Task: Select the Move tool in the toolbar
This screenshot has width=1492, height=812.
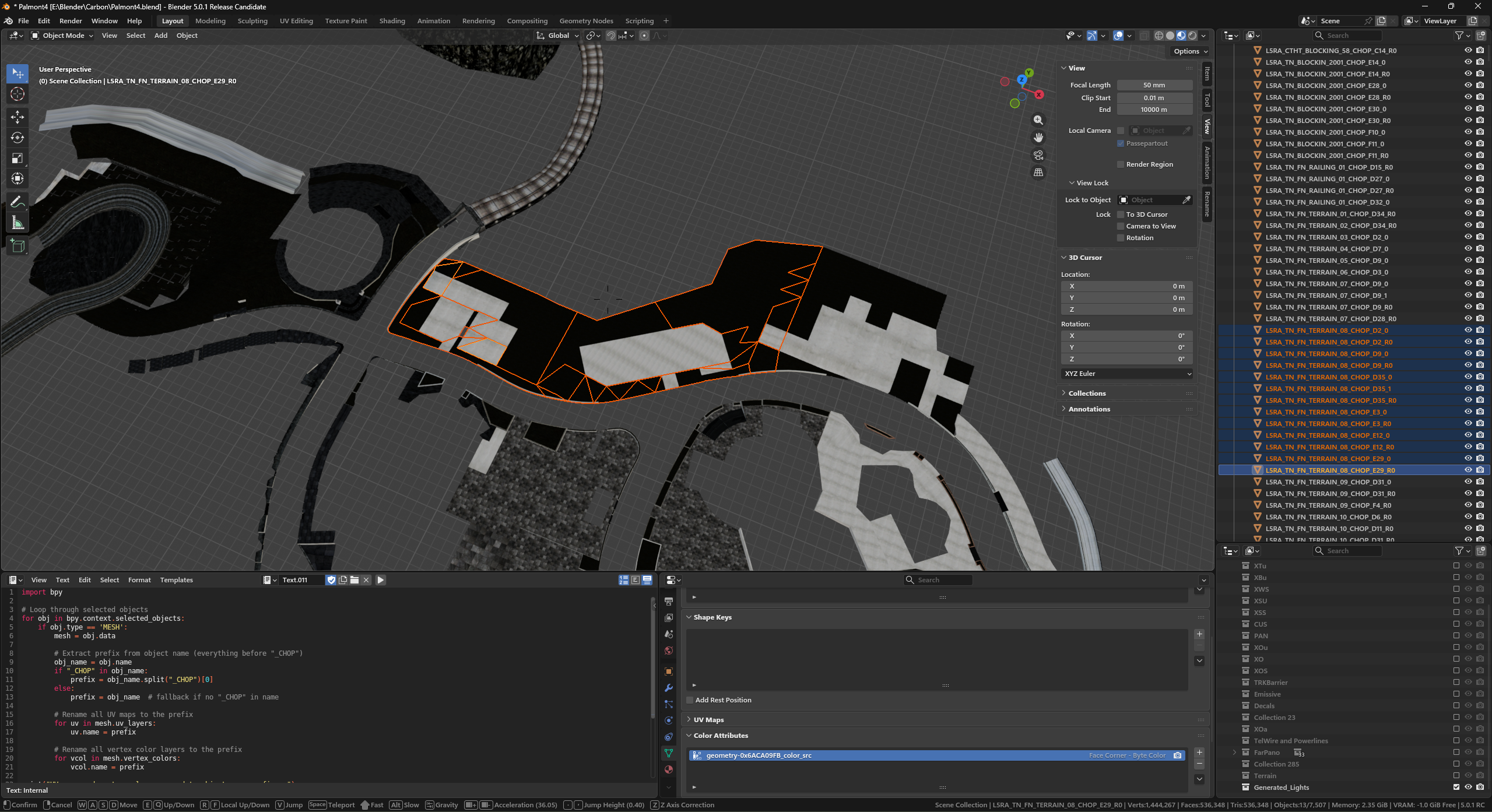Action: click(17, 117)
